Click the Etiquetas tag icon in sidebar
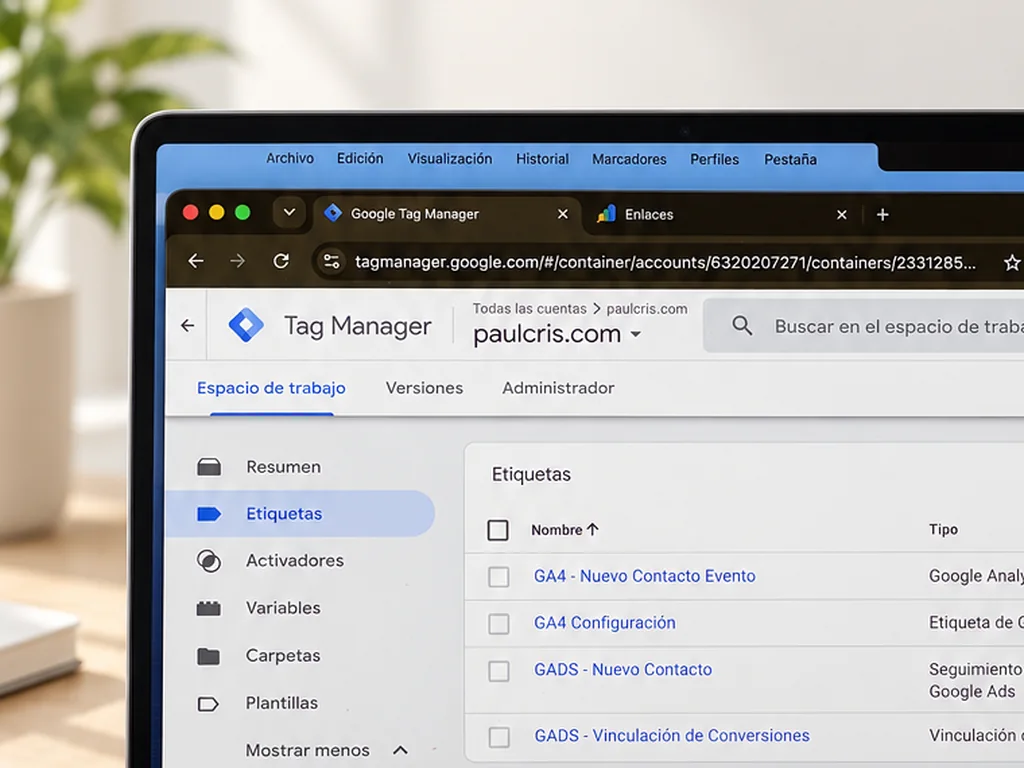The image size is (1024, 768). click(x=209, y=514)
